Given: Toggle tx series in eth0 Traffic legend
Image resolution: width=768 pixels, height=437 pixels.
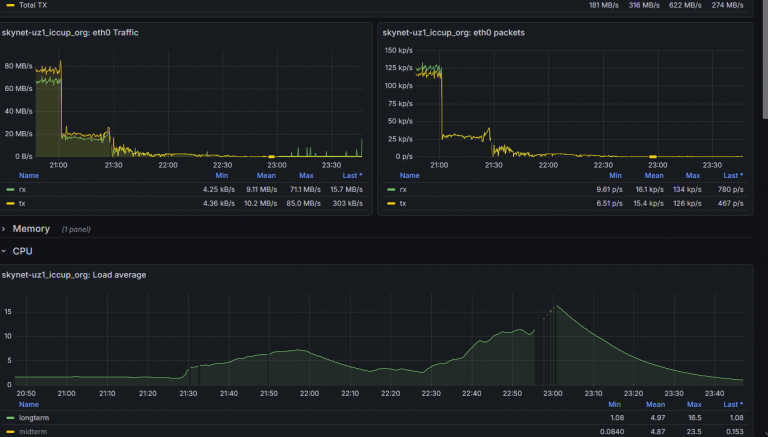Looking at the screenshot, I should click(x=22, y=203).
